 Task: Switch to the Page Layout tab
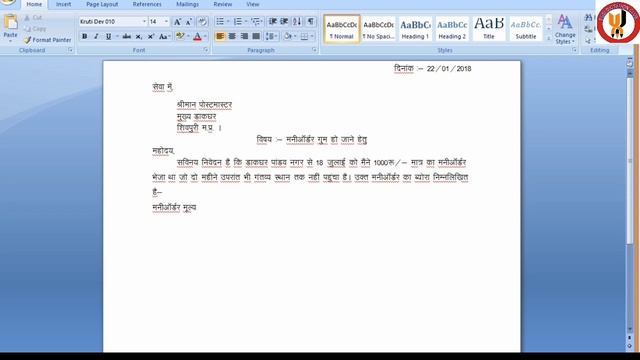(x=102, y=4)
